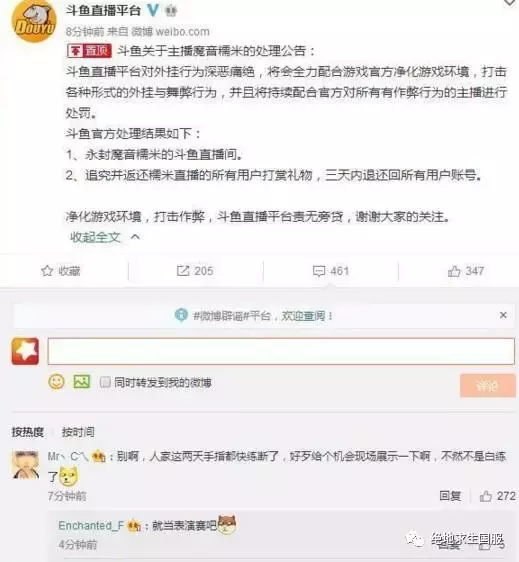Switch to the 按时间 comment tab
This screenshot has width=519, height=562.
coord(78,432)
